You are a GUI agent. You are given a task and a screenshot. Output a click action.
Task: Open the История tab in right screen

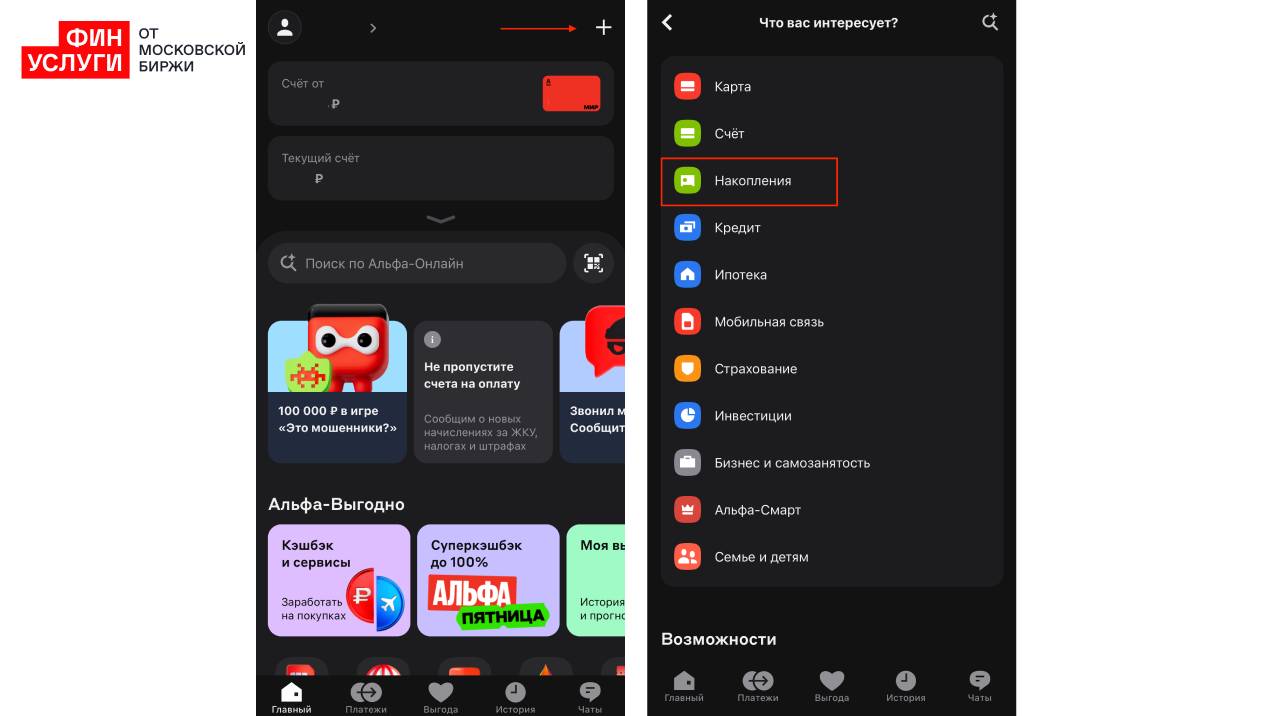point(905,686)
